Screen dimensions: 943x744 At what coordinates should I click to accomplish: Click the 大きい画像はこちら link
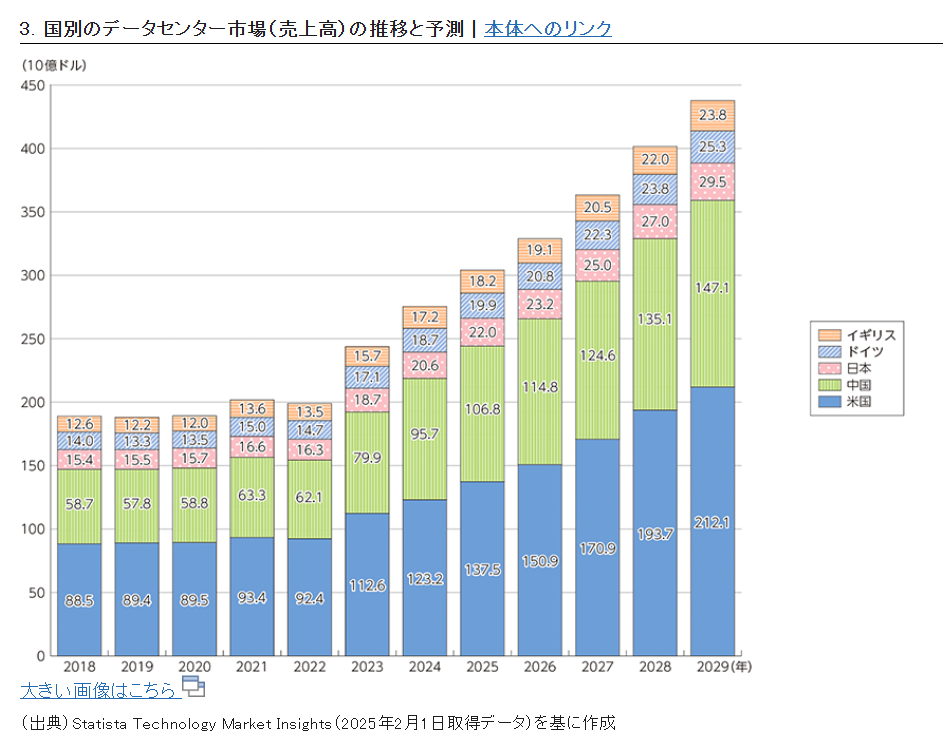98,690
